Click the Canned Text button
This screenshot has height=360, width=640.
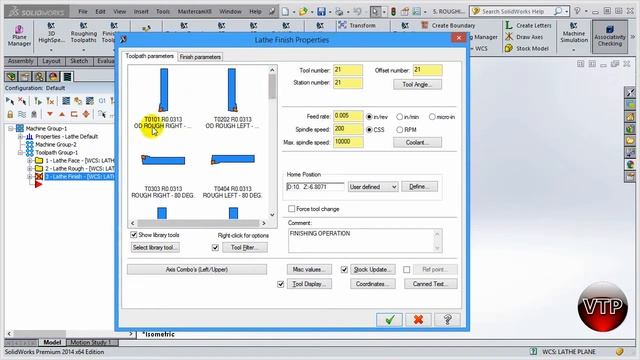click(x=431, y=284)
